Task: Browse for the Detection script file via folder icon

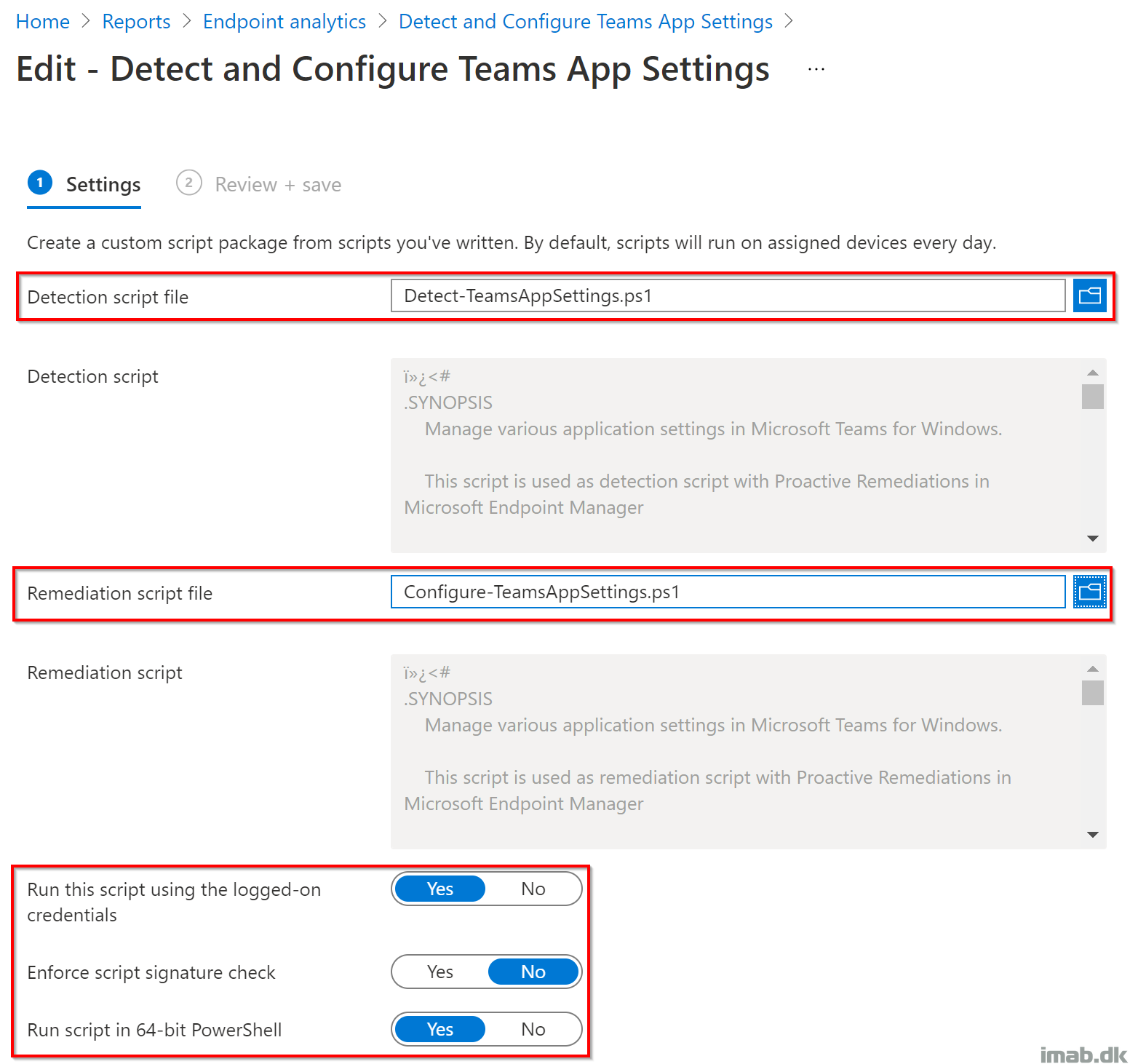Action: pos(1089,295)
